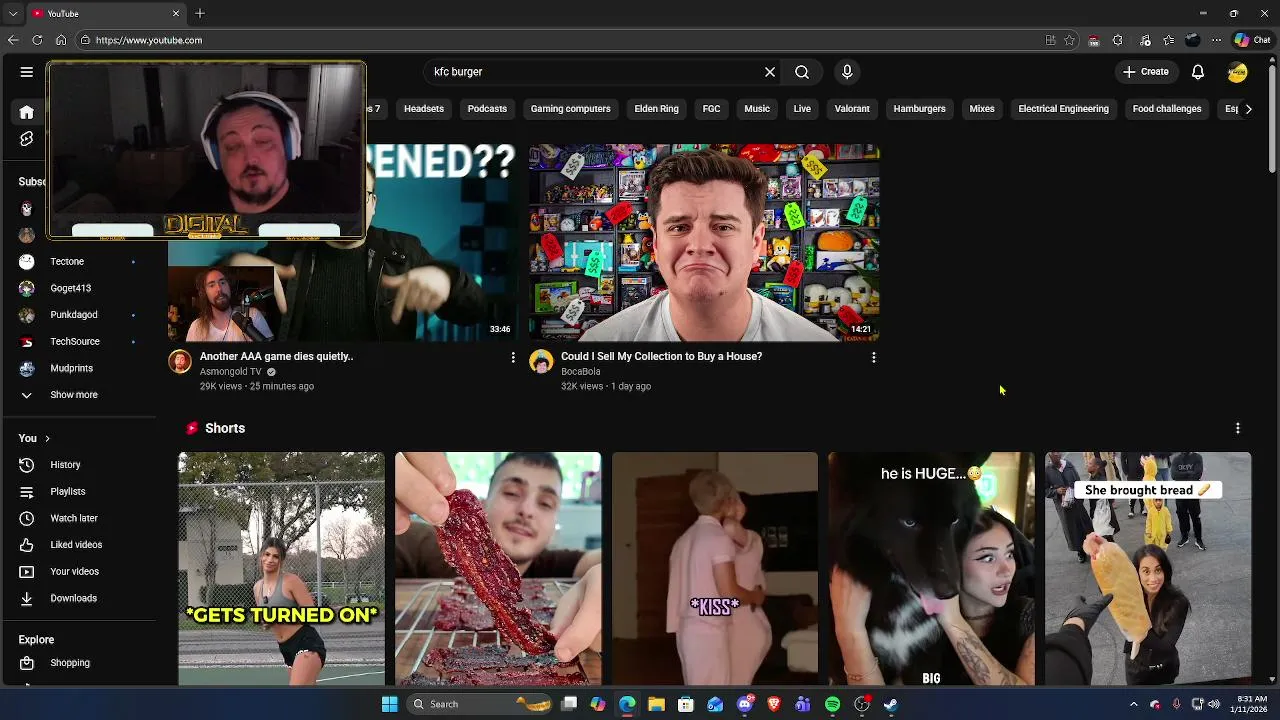This screenshot has width=1280, height=720.
Task: Select the Elden Ring filter chip
Action: 656,109
